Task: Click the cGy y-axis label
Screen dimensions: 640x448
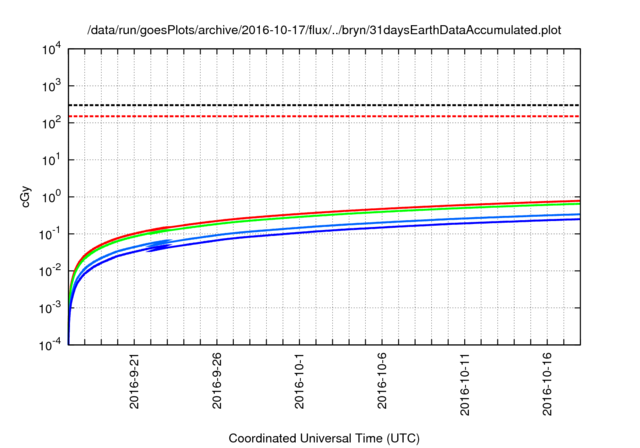Action: [26, 197]
